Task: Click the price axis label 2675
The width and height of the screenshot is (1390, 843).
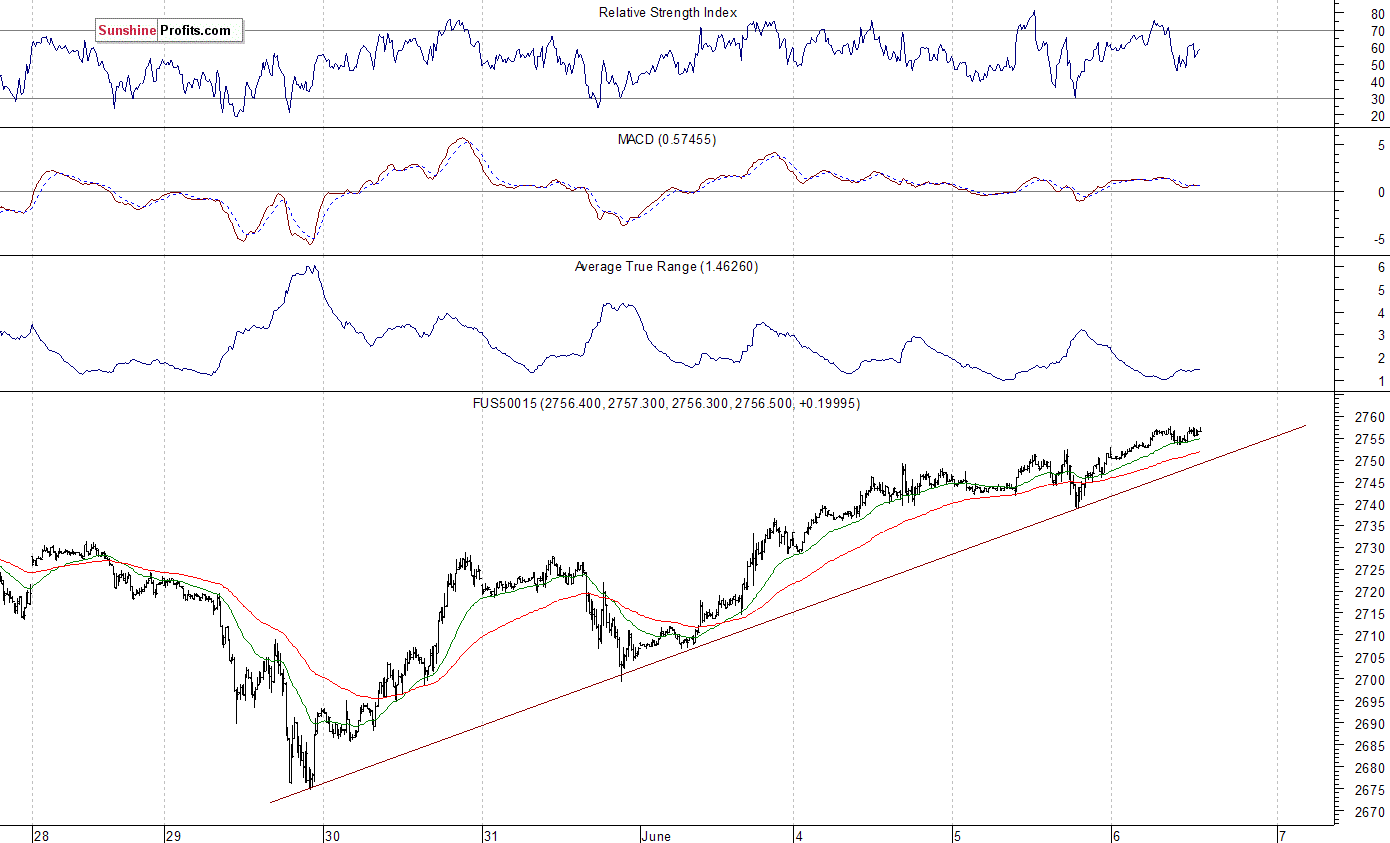Action: [x=1370, y=790]
